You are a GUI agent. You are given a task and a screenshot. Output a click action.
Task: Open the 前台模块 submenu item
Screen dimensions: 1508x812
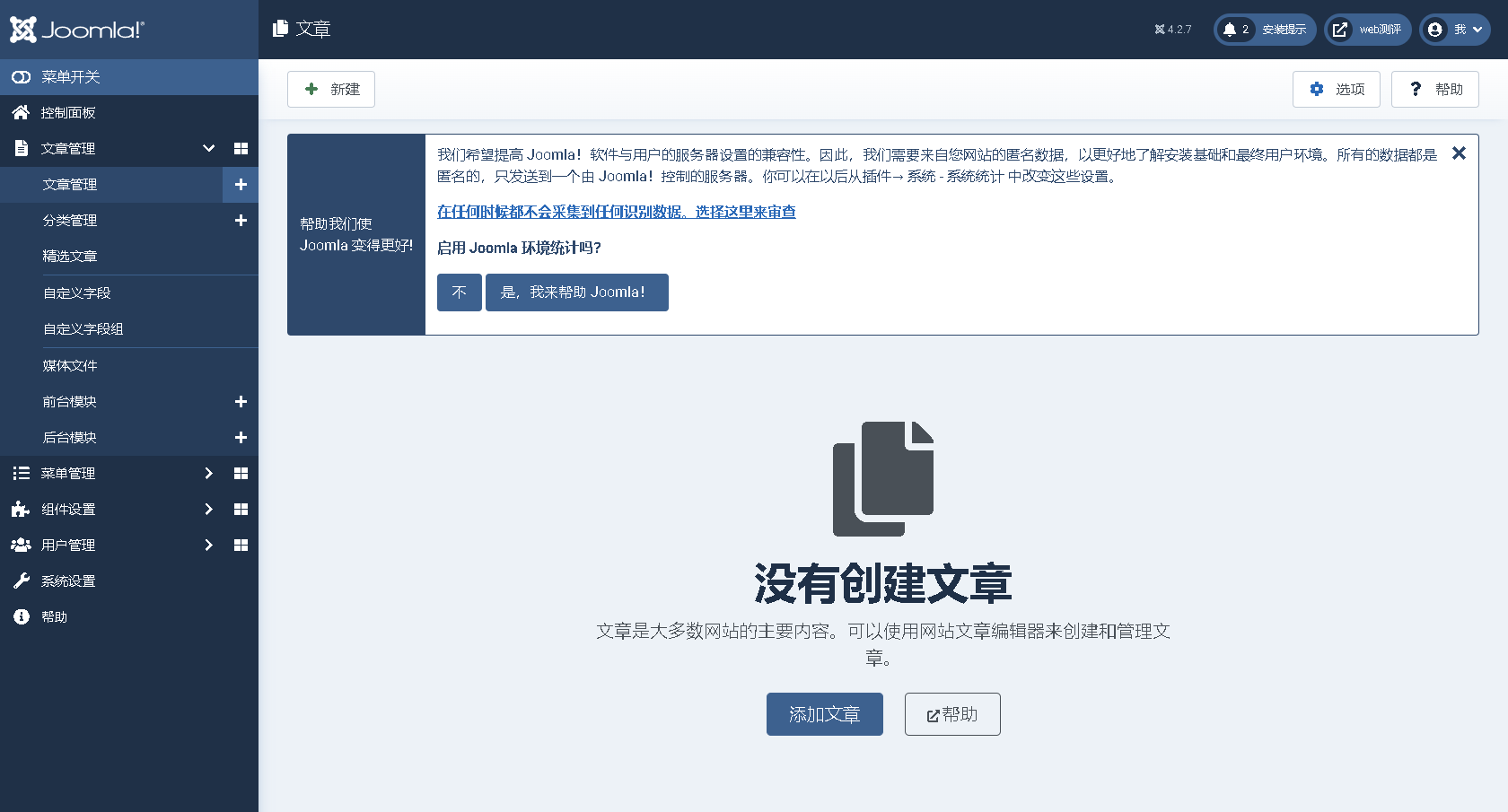pyautogui.click(x=111, y=402)
